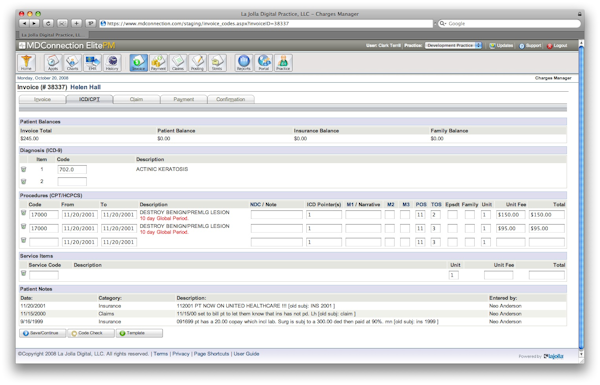This screenshot has height=385, width=600.
Task: Toggle Family box on the $150.00 procedure row
Action: [470, 215]
